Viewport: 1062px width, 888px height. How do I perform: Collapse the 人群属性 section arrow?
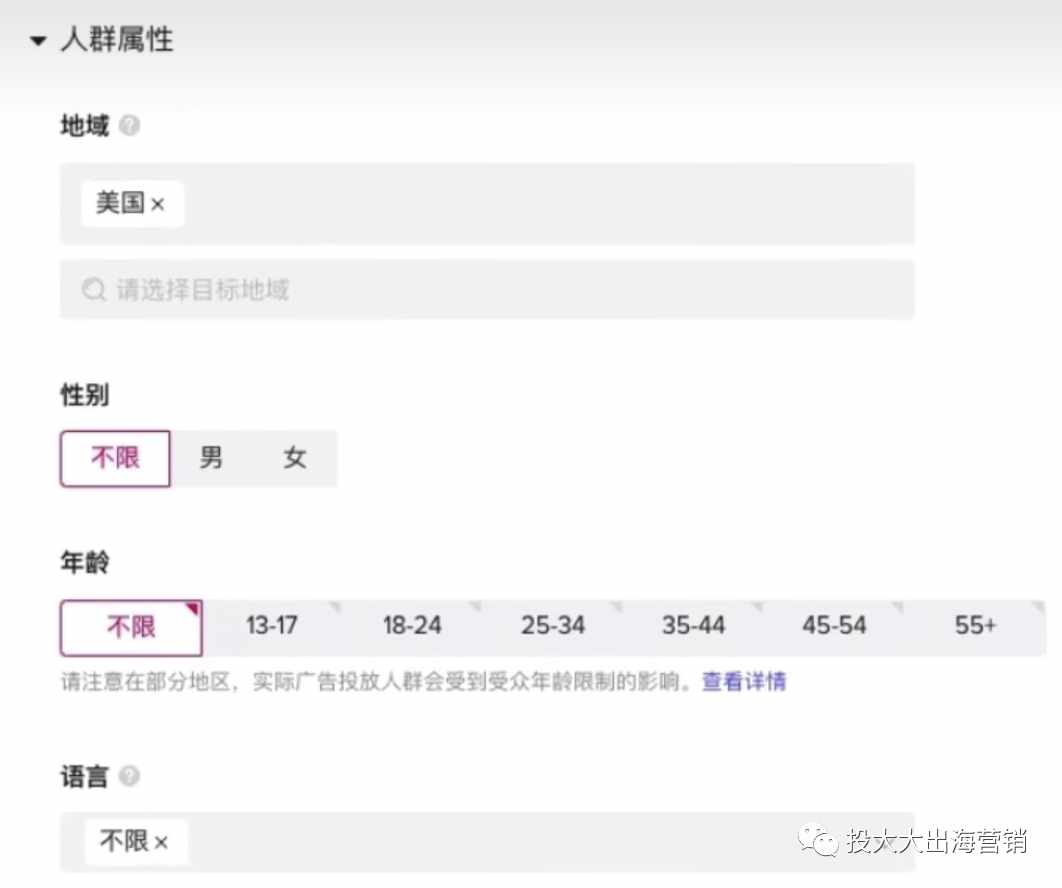coord(39,41)
